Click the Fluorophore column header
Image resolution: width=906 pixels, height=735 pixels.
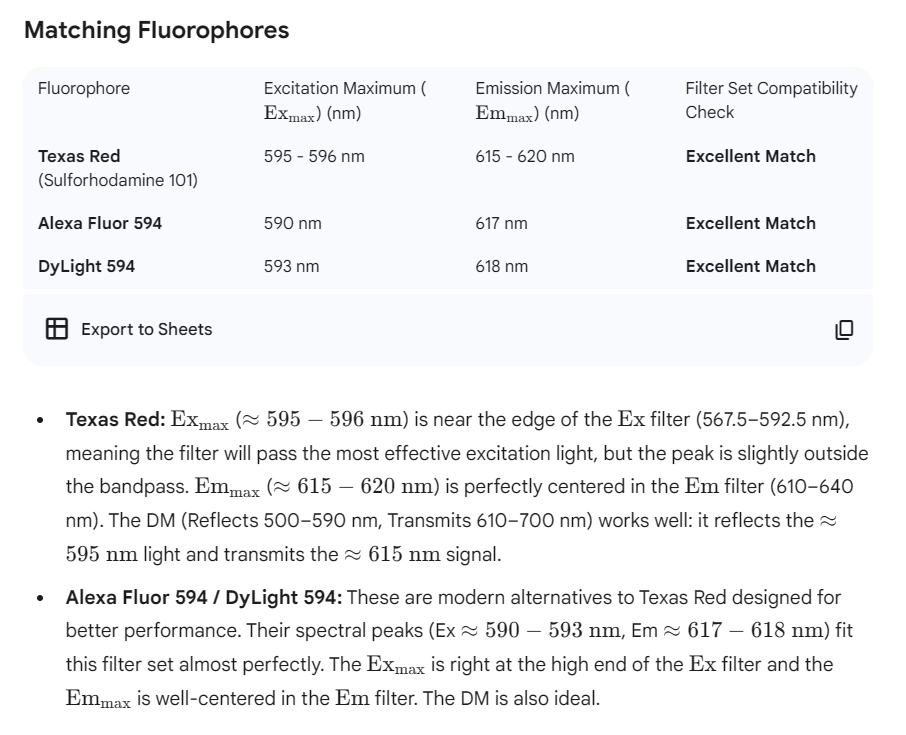click(84, 88)
